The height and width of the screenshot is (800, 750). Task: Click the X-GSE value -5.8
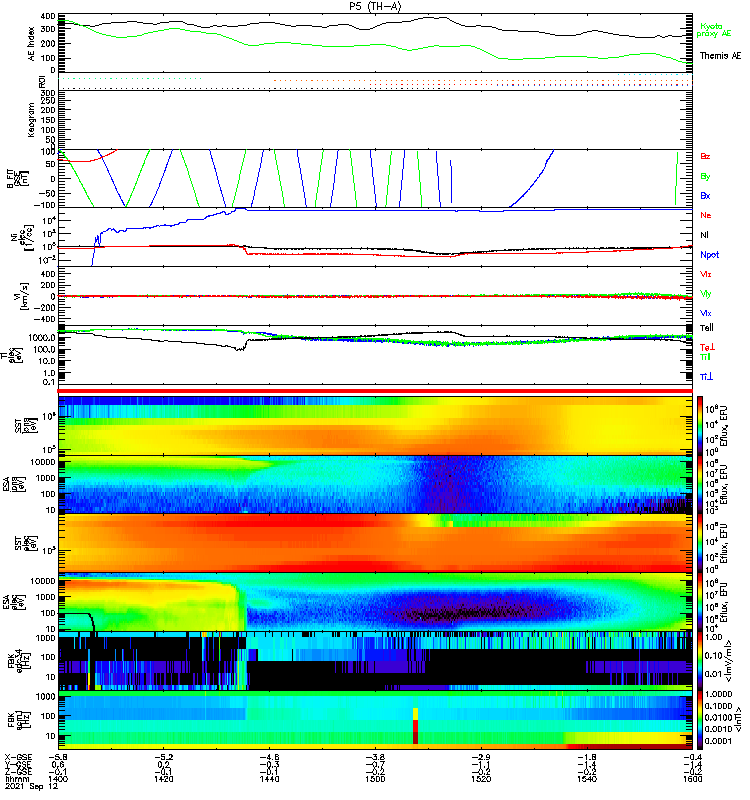pos(58,758)
